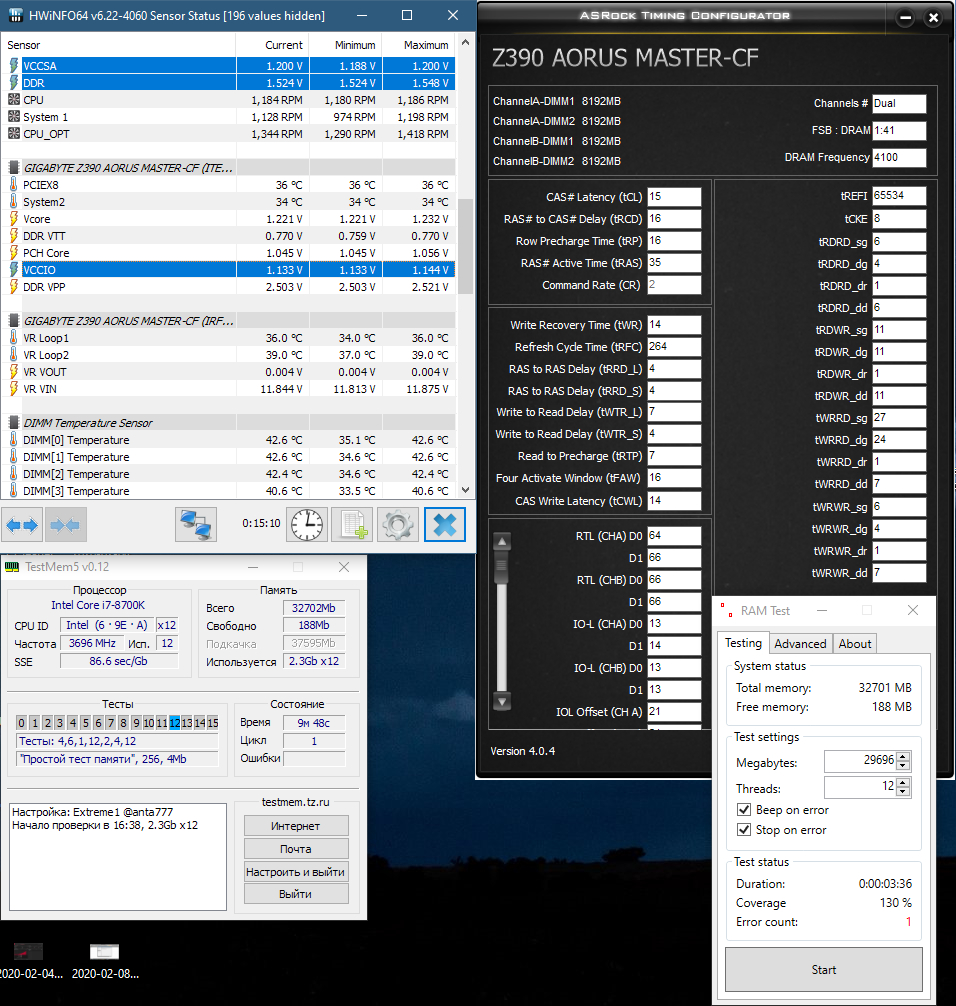Click the RAM Test title bar icon

[726, 610]
